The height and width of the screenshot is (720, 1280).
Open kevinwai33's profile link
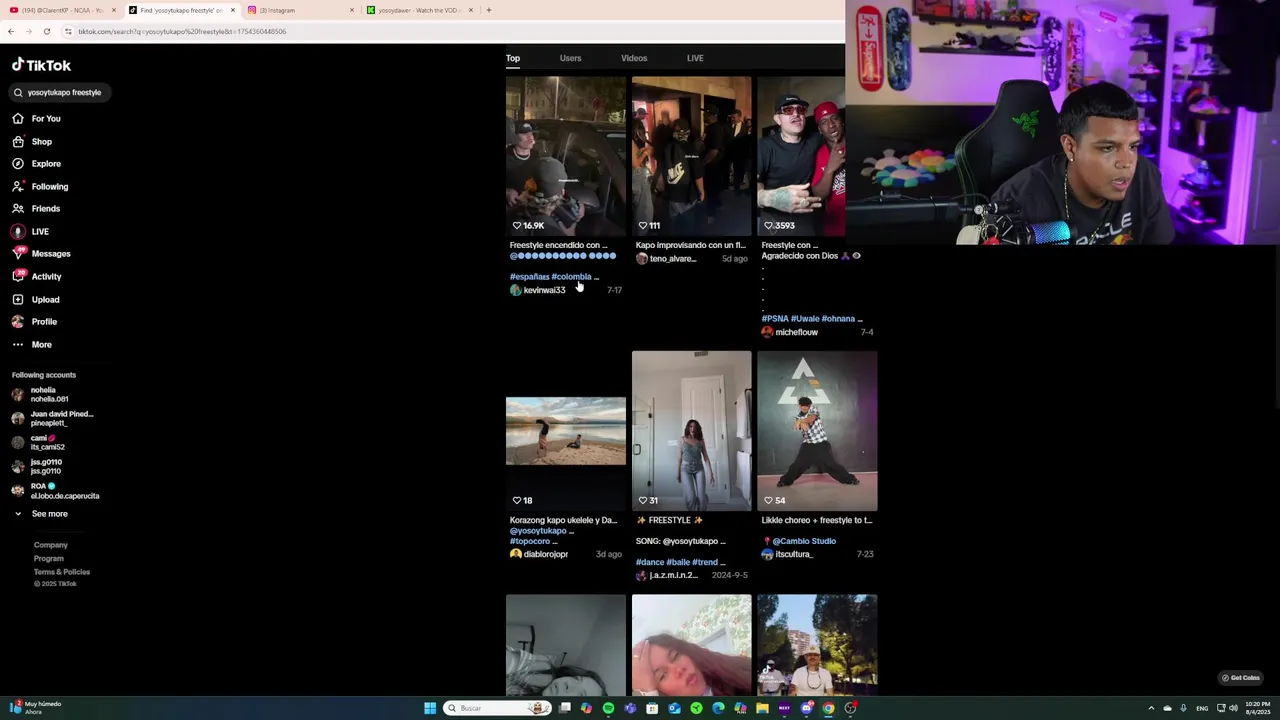(x=538, y=290)
